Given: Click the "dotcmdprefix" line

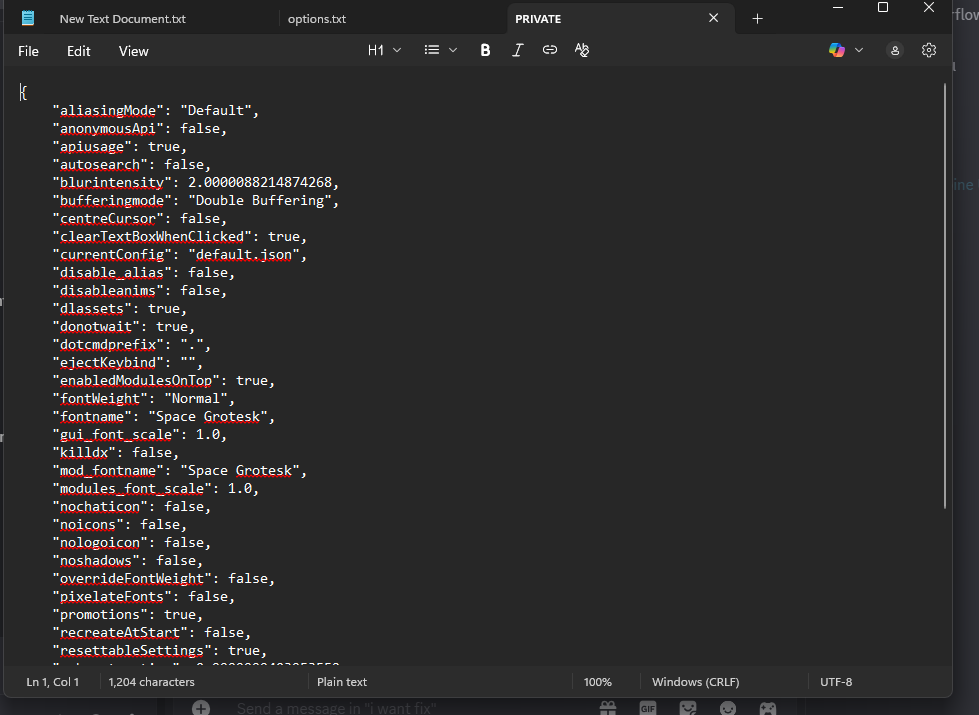Looking at the screenshot, I should [x=132, y=345].
